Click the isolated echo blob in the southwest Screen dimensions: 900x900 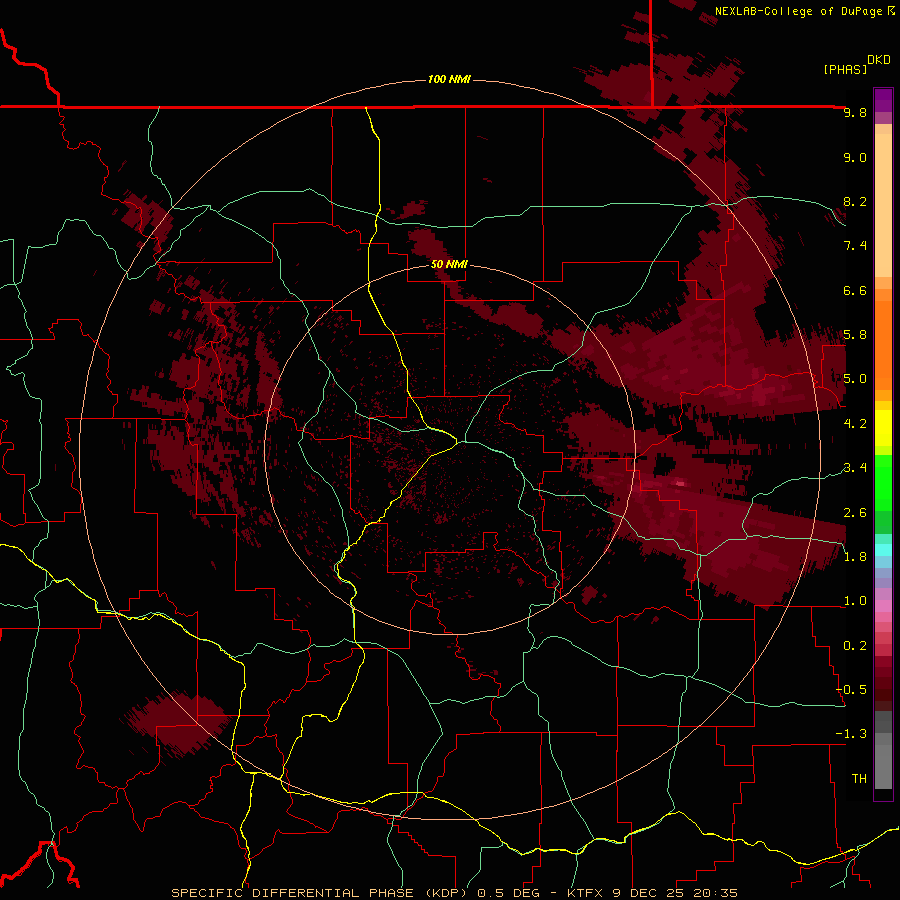tap(175, 724)
